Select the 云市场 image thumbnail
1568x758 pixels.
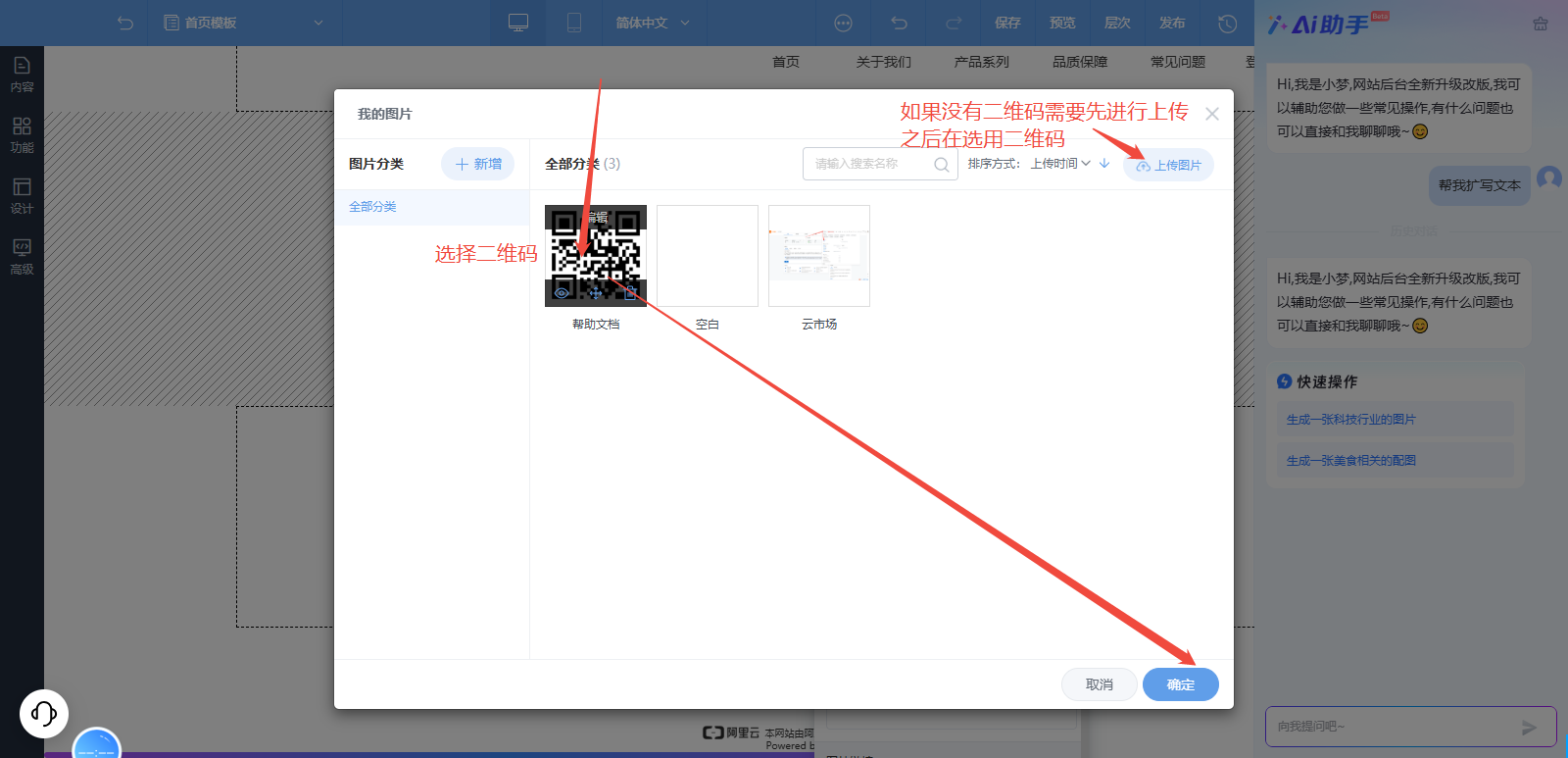tap(819, 256)
